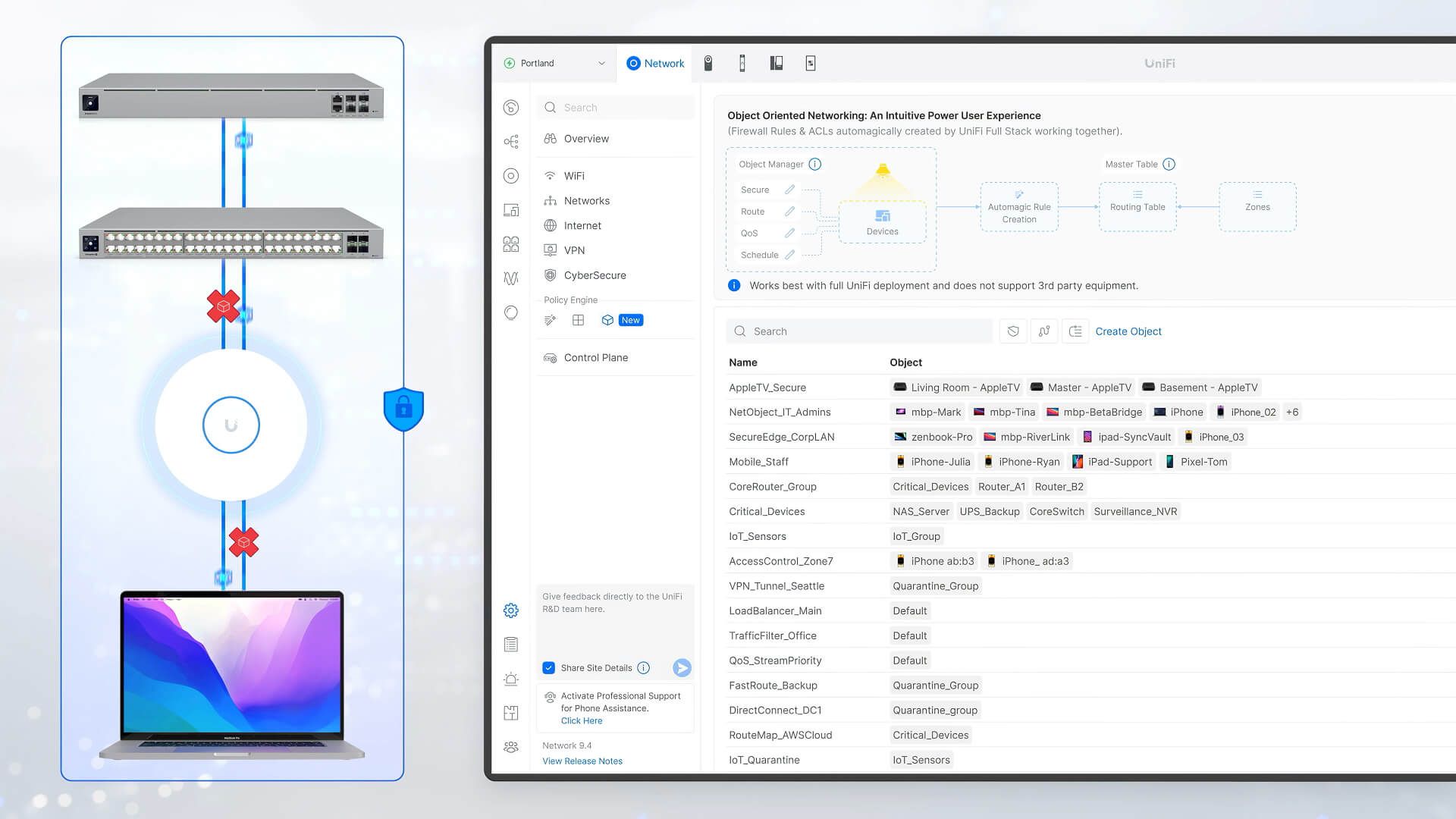
Task: Click the settings gear in left sidebar
Action: pos(511,610)
